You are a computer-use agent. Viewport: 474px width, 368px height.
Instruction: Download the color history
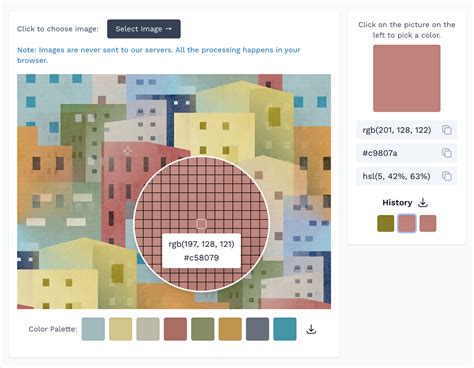(x=423, y=202)
